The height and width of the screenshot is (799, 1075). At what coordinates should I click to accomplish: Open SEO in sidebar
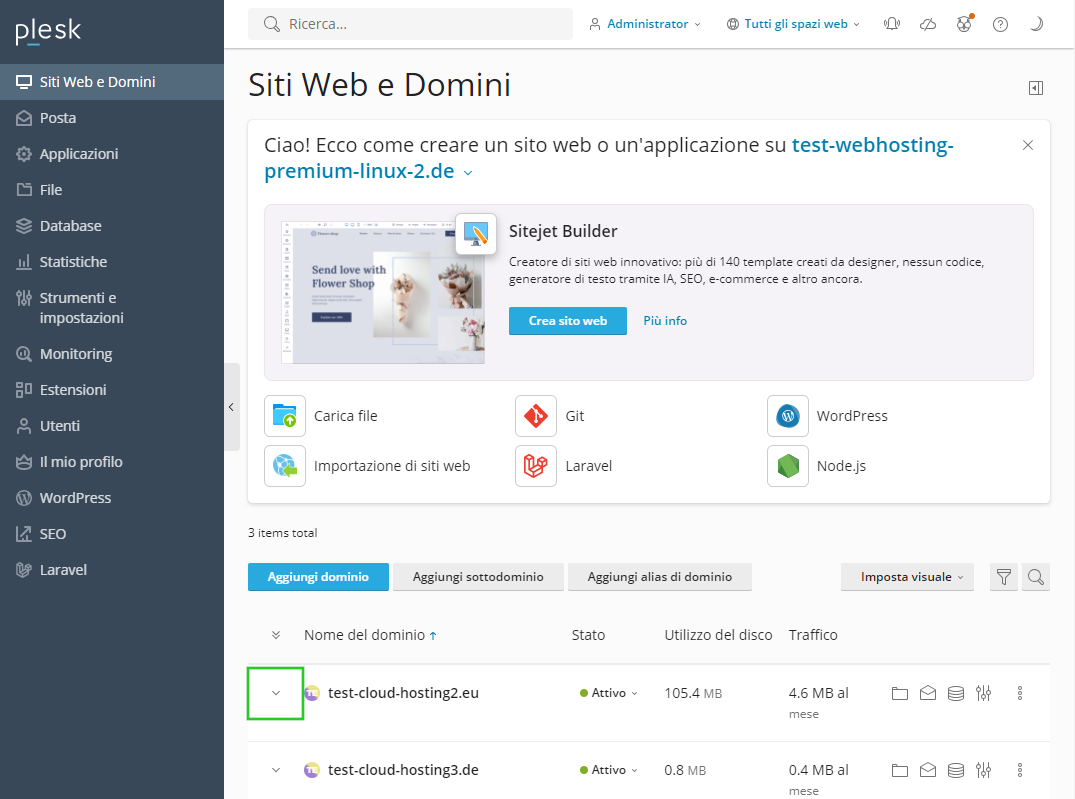112,534
